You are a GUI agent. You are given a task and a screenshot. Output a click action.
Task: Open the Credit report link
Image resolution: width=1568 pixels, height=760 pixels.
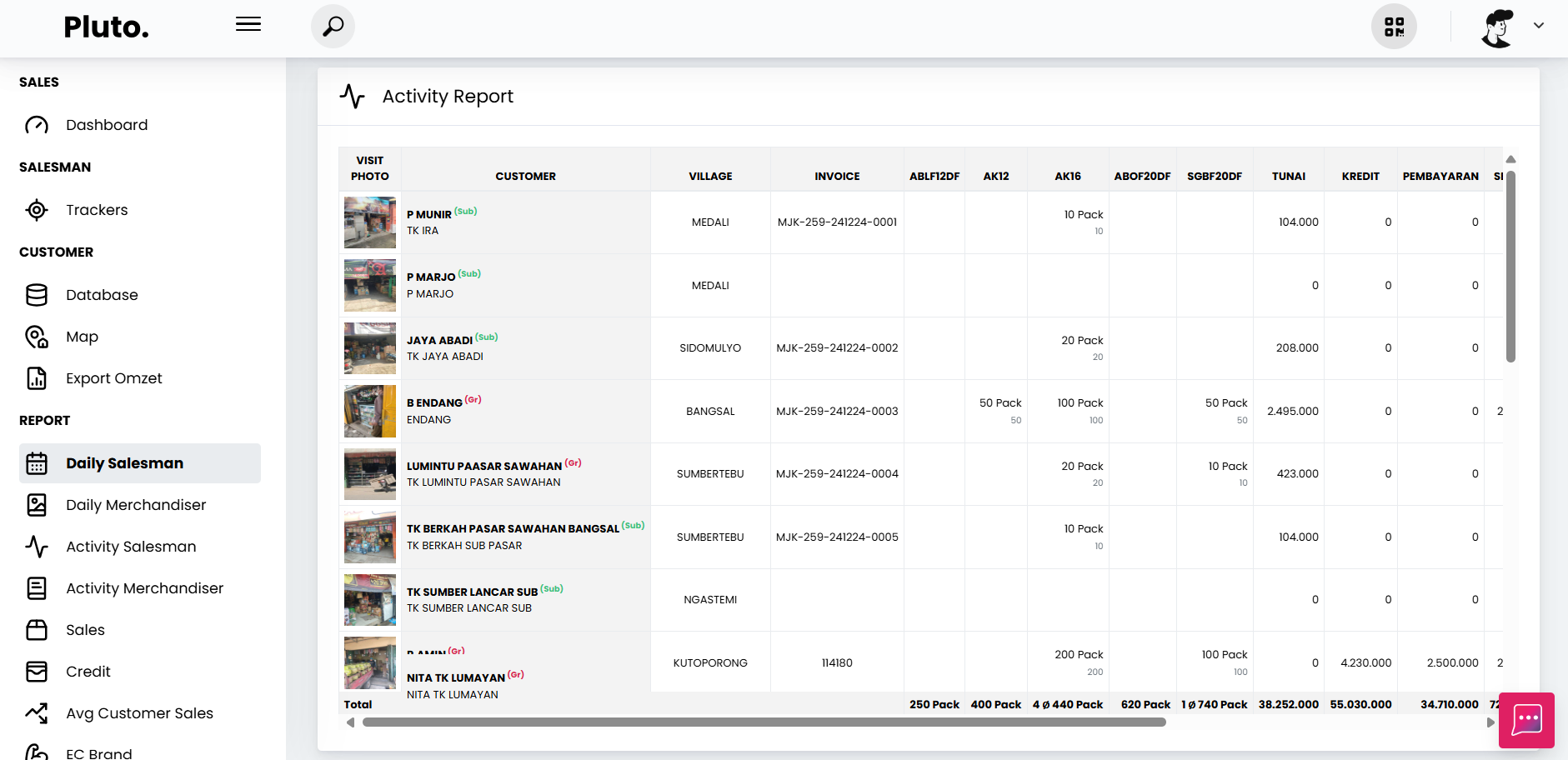[x=88, y=672]
